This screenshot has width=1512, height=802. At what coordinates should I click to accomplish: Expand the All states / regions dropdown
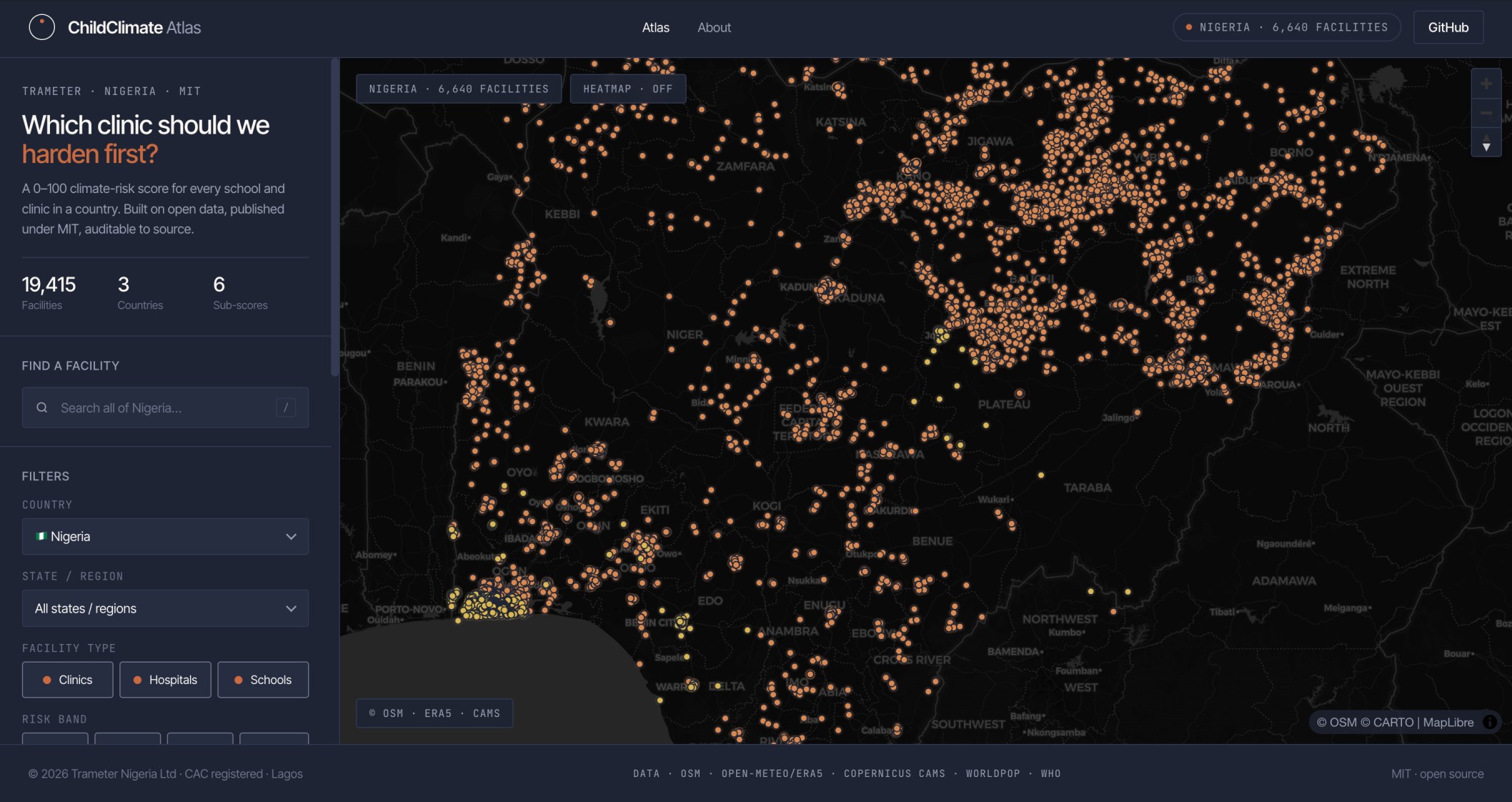[165, 608]
